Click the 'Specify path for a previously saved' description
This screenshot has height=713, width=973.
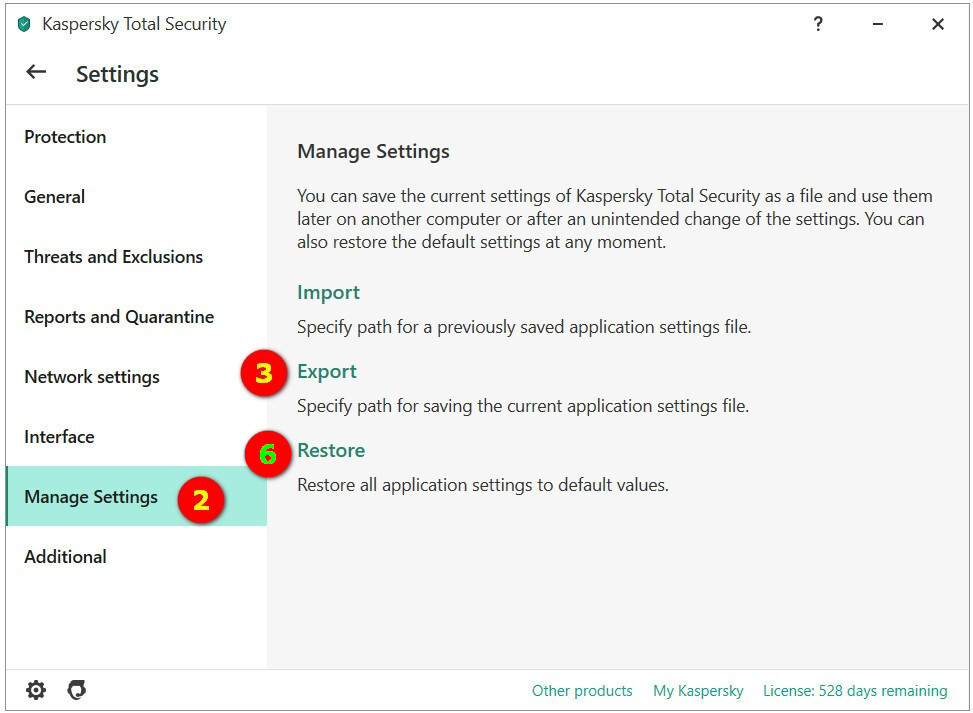tap(524, 327)
